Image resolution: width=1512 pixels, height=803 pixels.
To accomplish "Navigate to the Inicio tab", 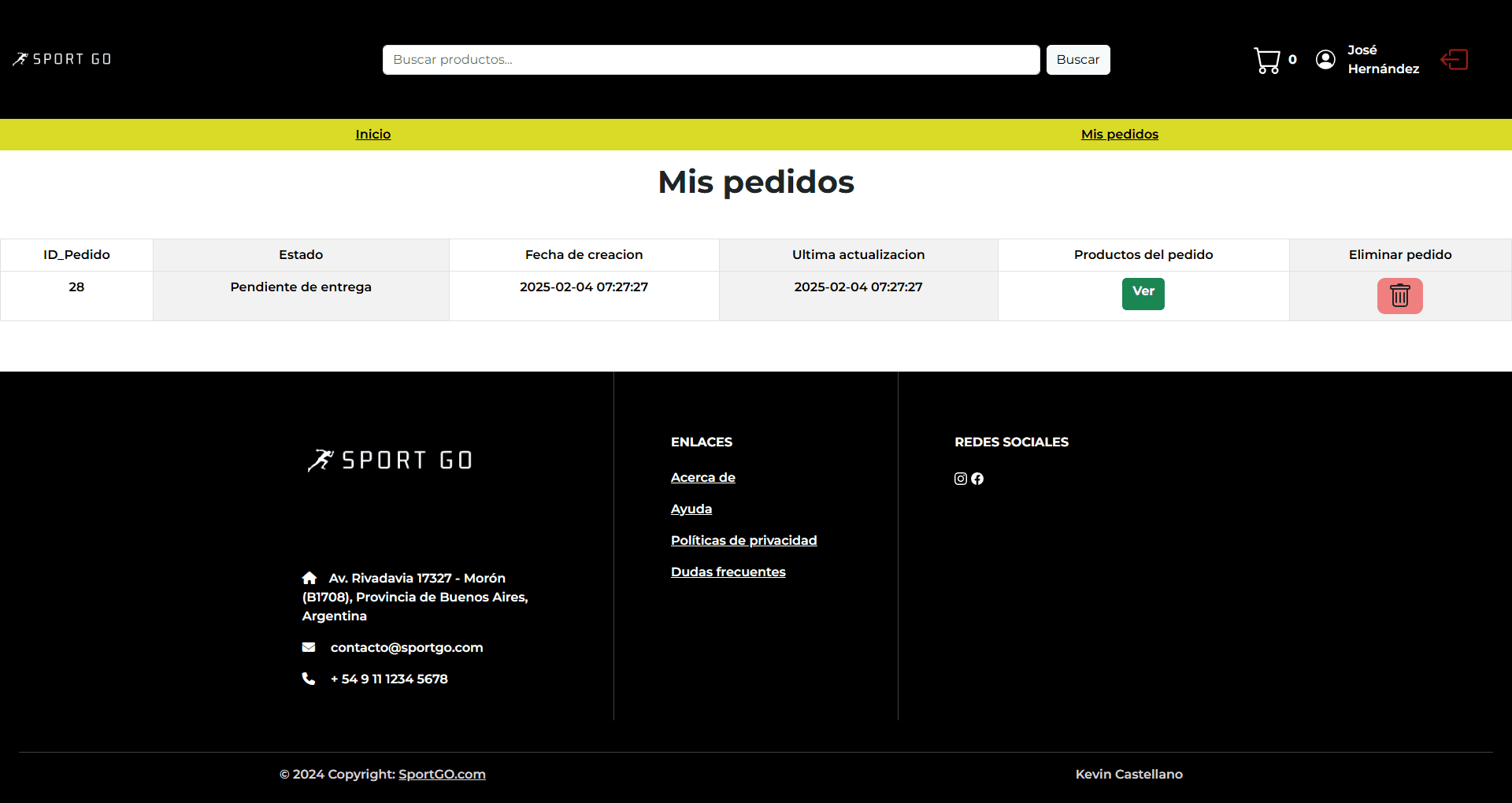I will [x=372, y=134].
